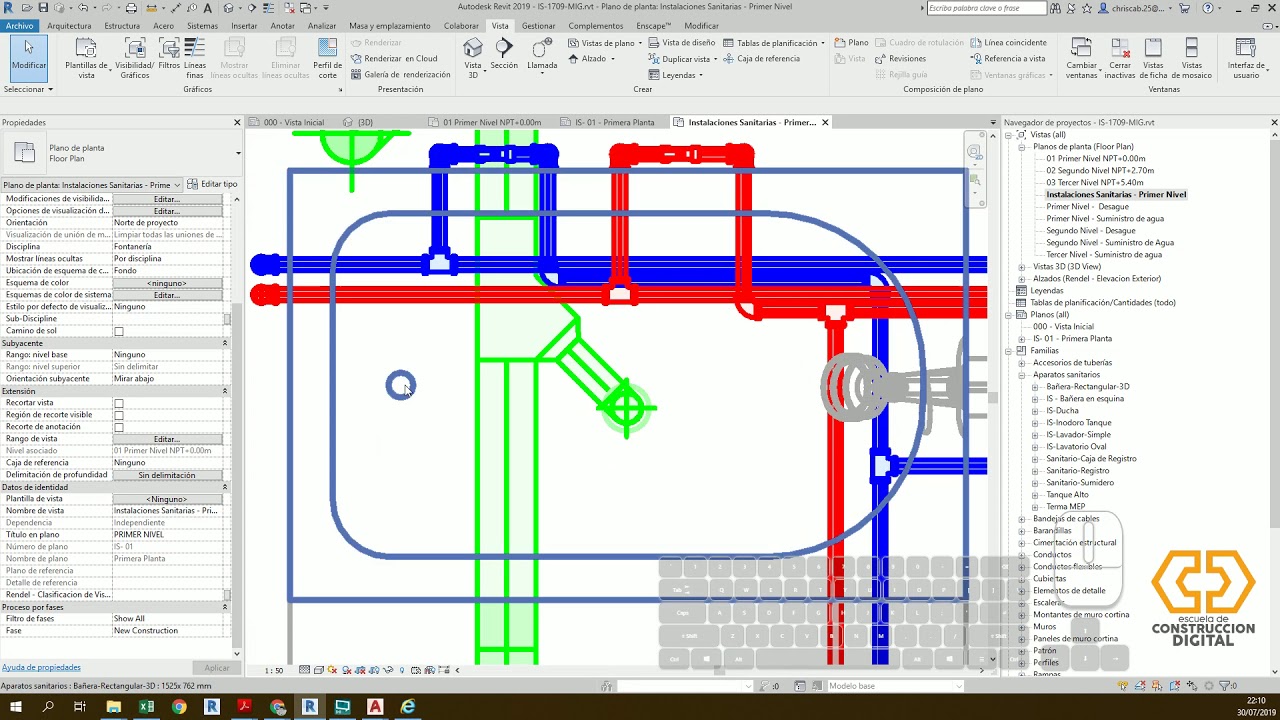
Task: Enable Región de recorte visible checkbox
Action: [x=119, y=415]
